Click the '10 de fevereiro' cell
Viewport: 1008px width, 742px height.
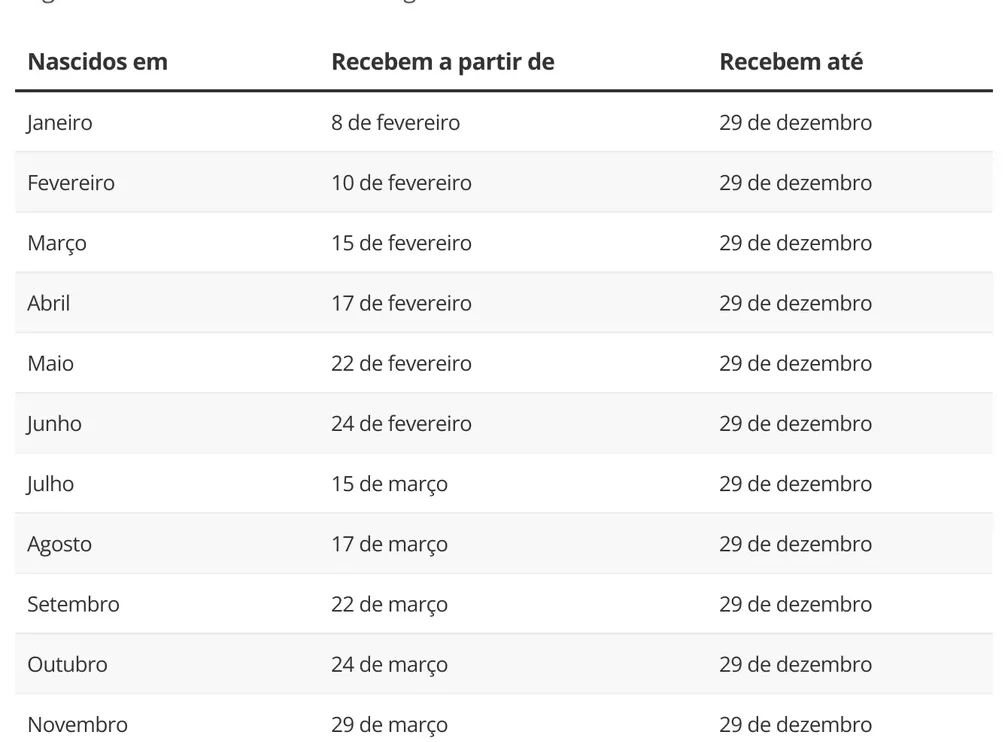[x=401, y=183]
